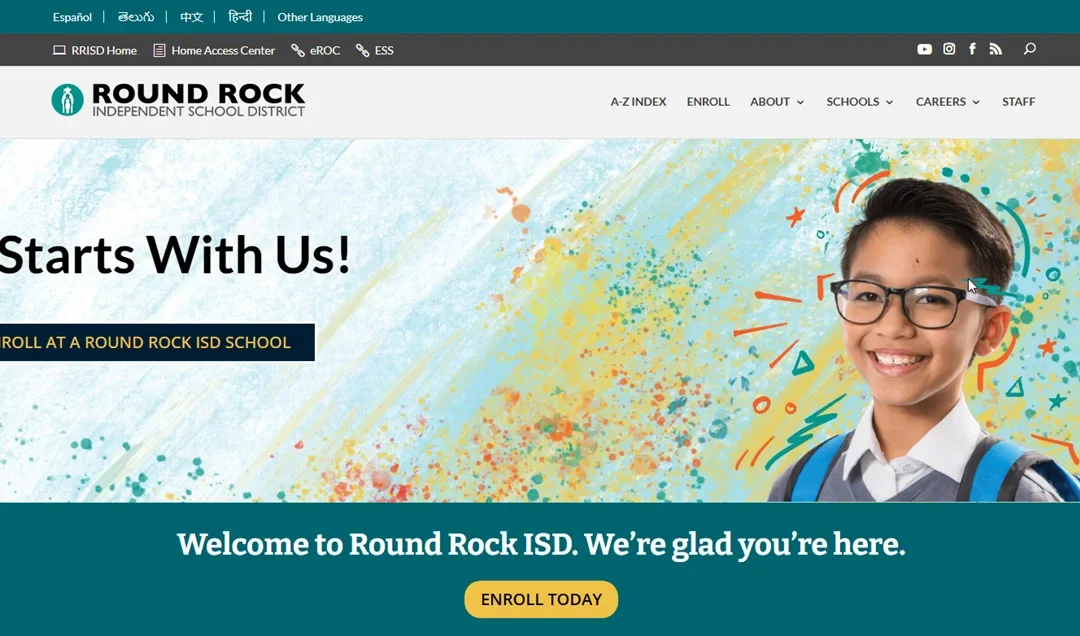Viewport: 1080px width, 636px height.
Task: Open the RSS feed icon
Action: (x=995, y=49)
